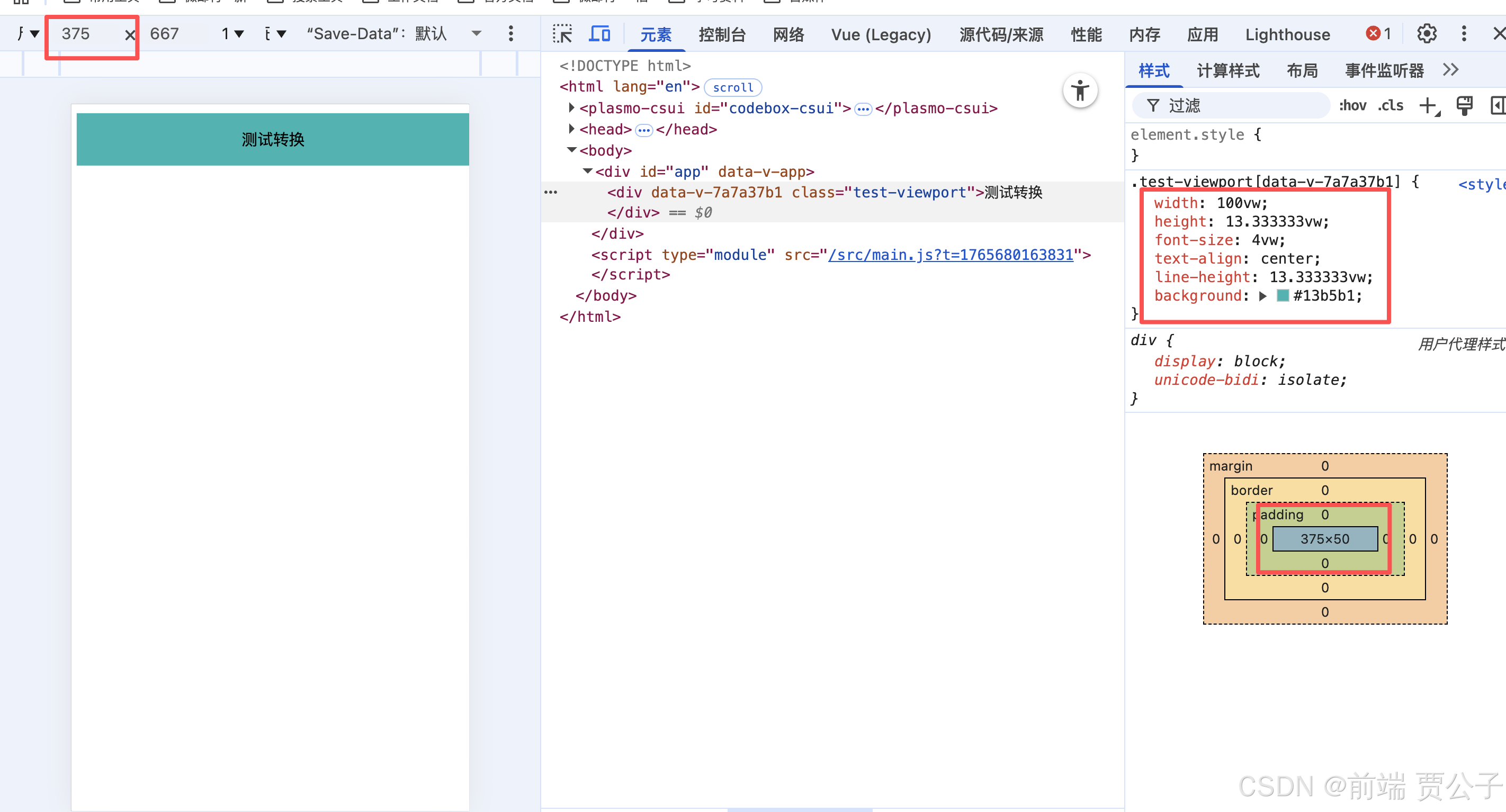
Task: Expand the plasmo-csui element node
Action: (x=571, y=108)
